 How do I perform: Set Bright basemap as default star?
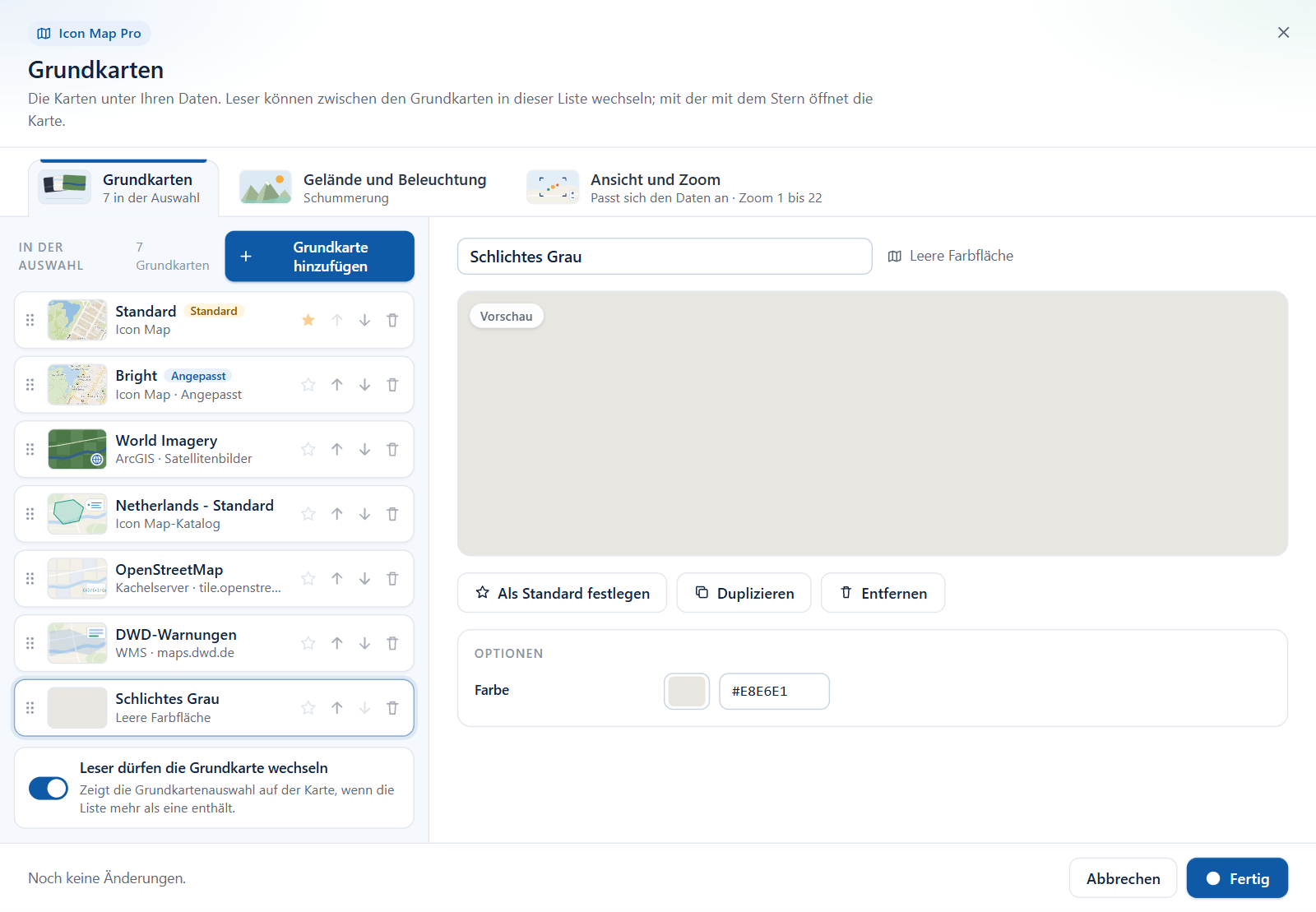(x=308, y=385)
